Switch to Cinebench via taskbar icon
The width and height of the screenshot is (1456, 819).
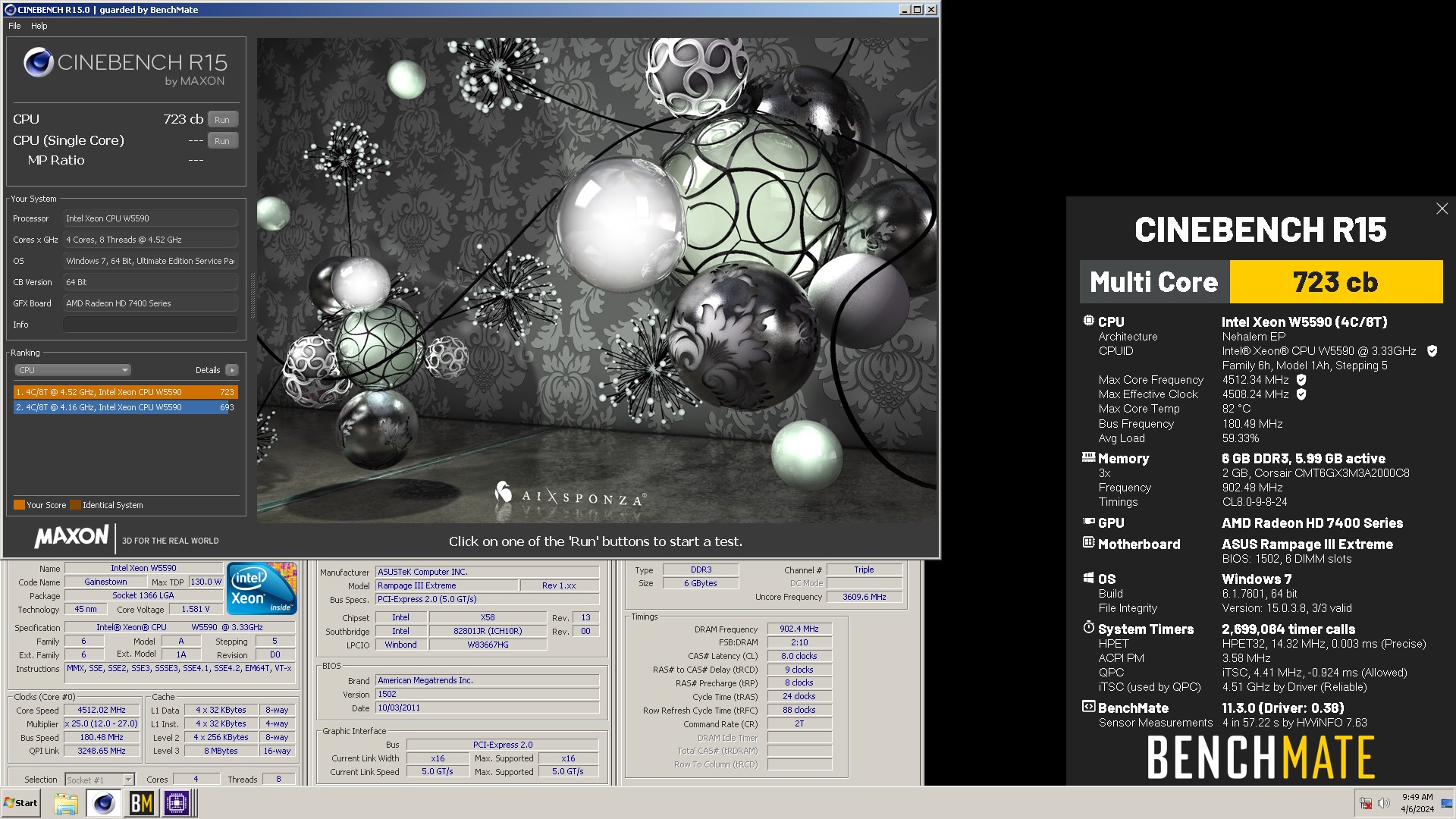[x=104, y=803]
